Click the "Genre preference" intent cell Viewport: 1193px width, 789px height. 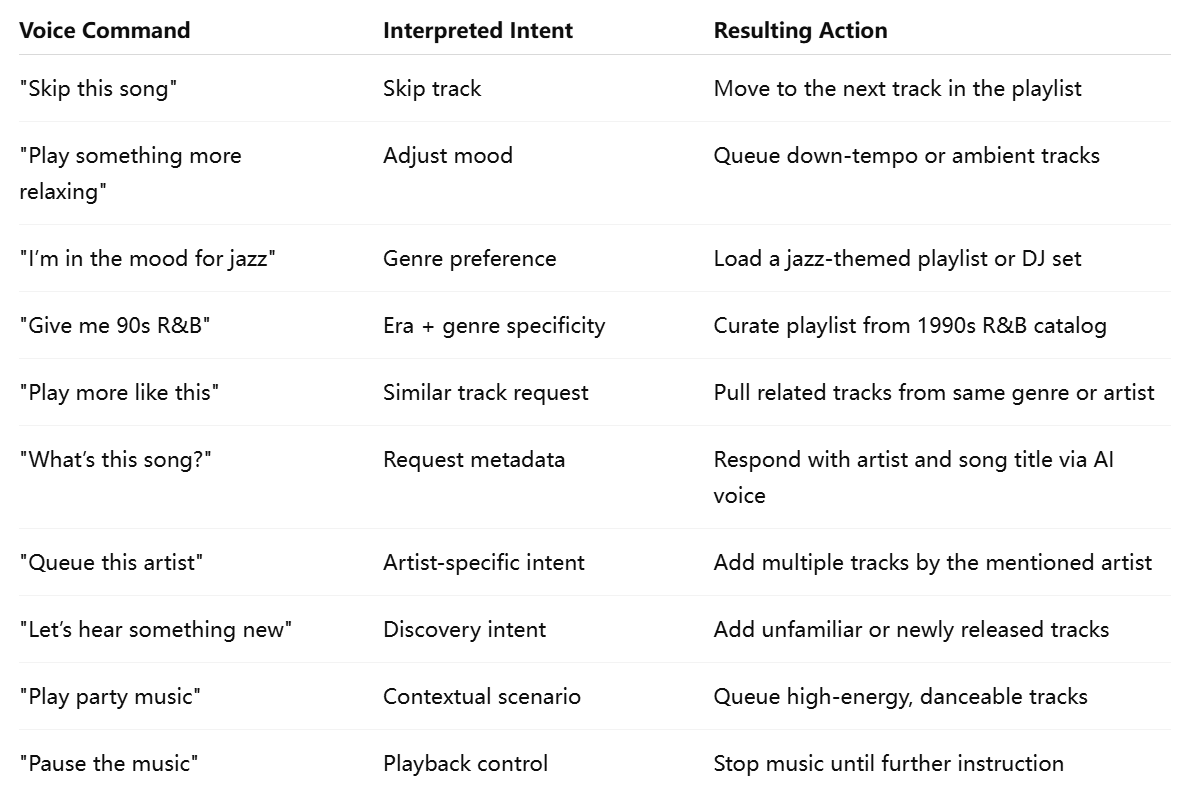[469, 259]
